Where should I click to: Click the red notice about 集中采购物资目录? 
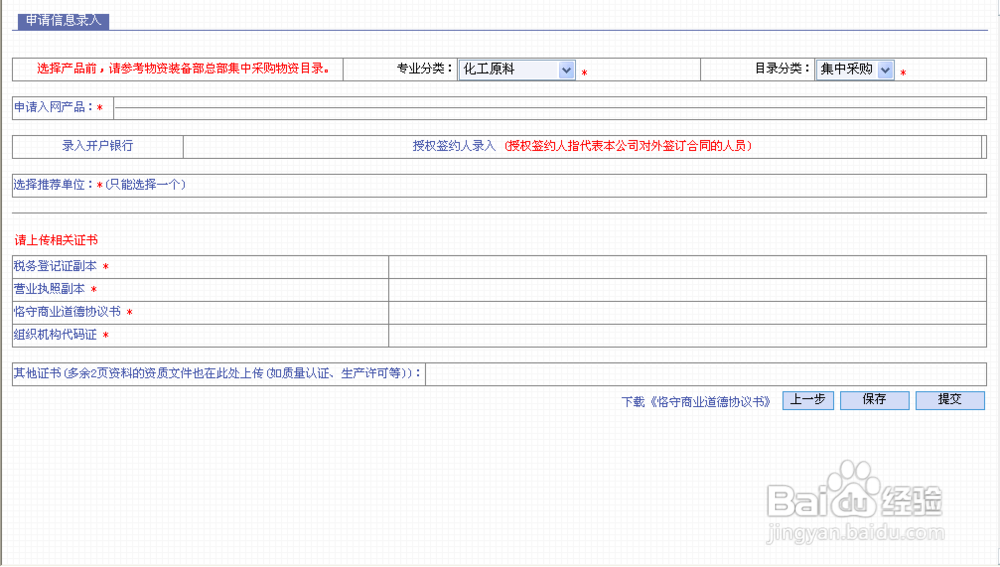point(183,69)
